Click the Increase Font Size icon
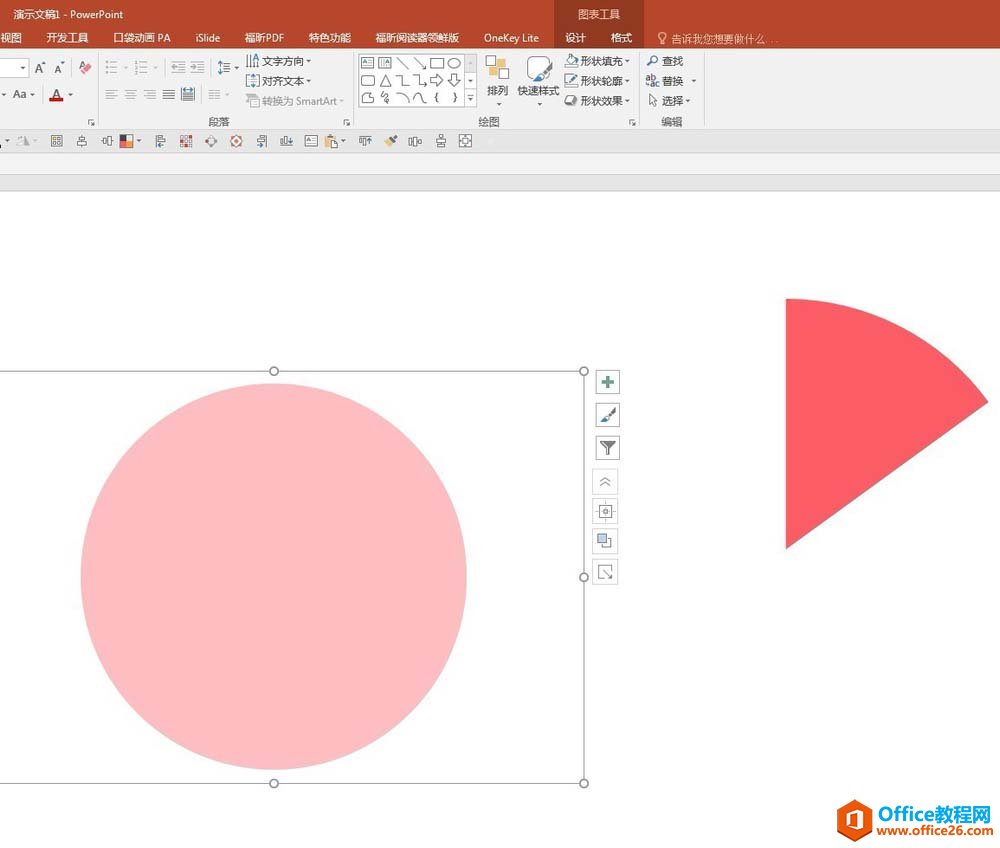Screen dimensions: 1000x848 (40, 68)
